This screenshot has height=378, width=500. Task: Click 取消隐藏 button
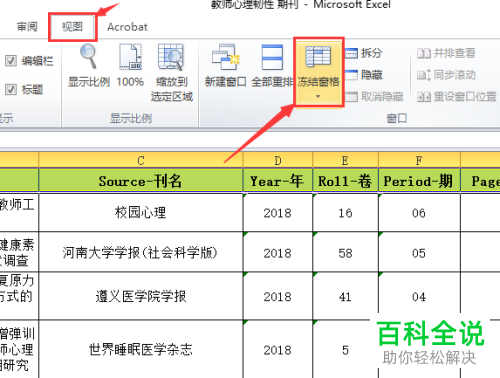(374, 97)
